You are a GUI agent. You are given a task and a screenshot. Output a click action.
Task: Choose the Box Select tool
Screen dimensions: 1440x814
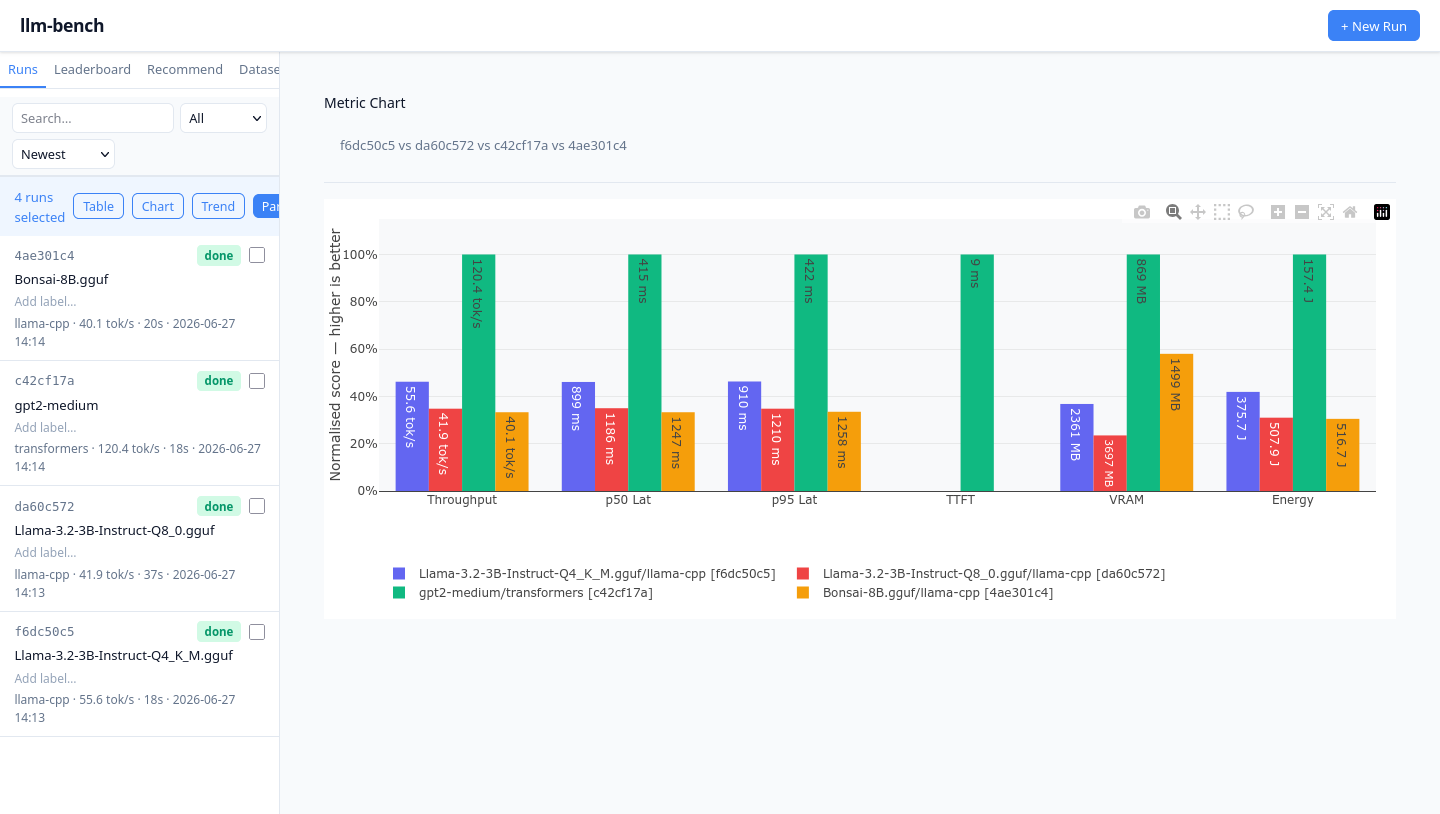1222,212
